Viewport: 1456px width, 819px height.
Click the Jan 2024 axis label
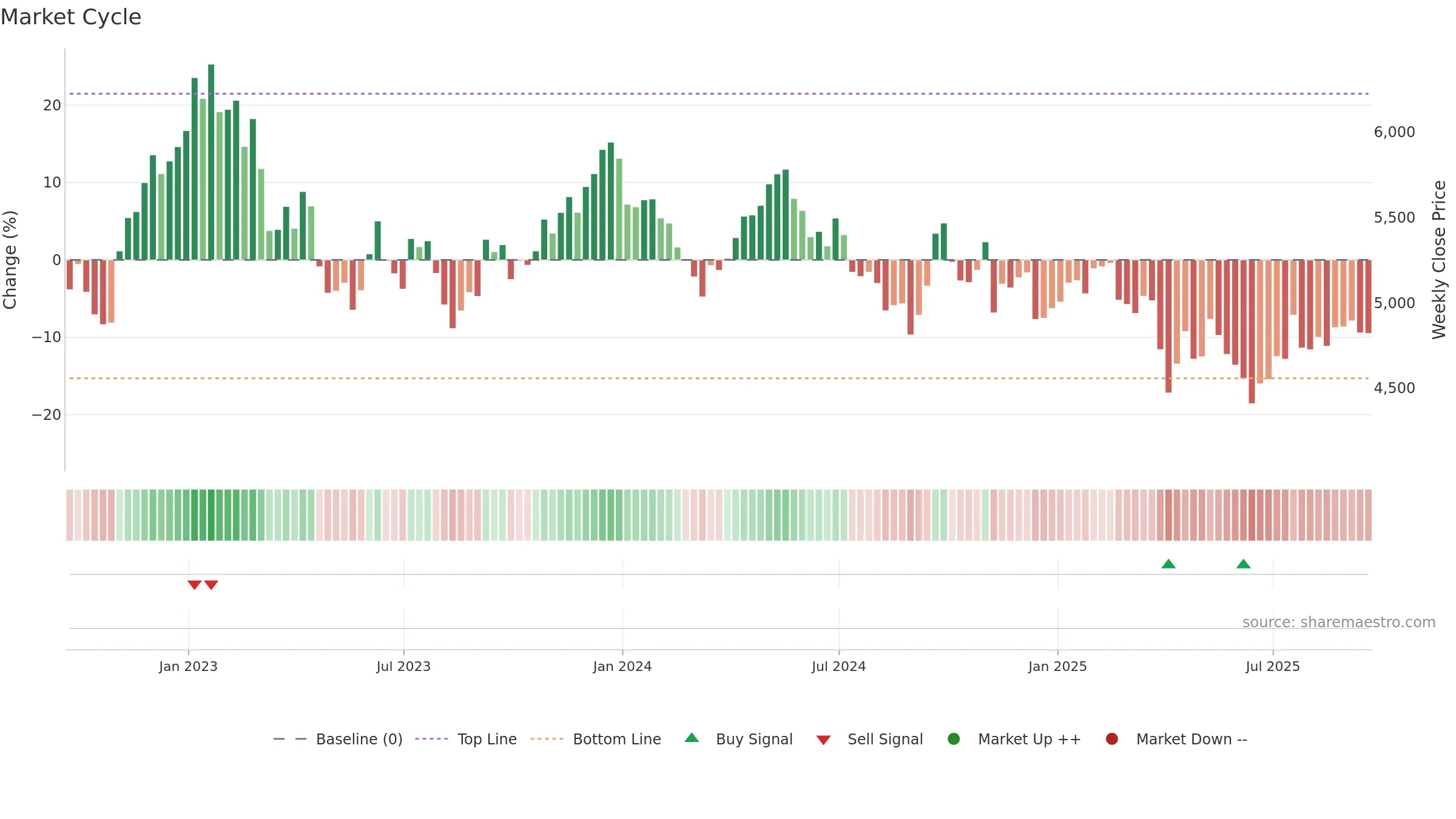click(622, 666)
